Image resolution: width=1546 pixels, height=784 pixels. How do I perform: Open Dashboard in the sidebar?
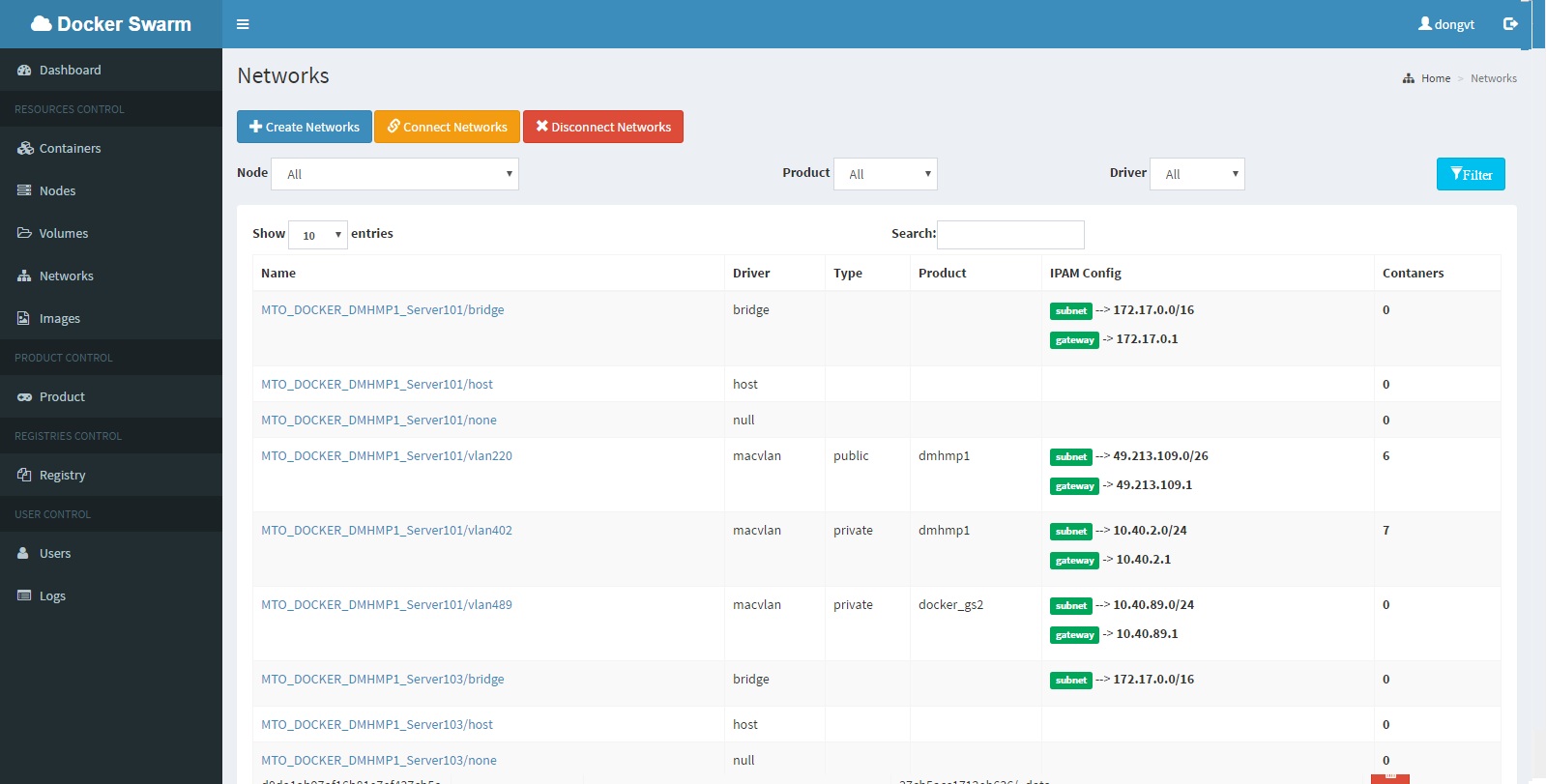(111, 71)
